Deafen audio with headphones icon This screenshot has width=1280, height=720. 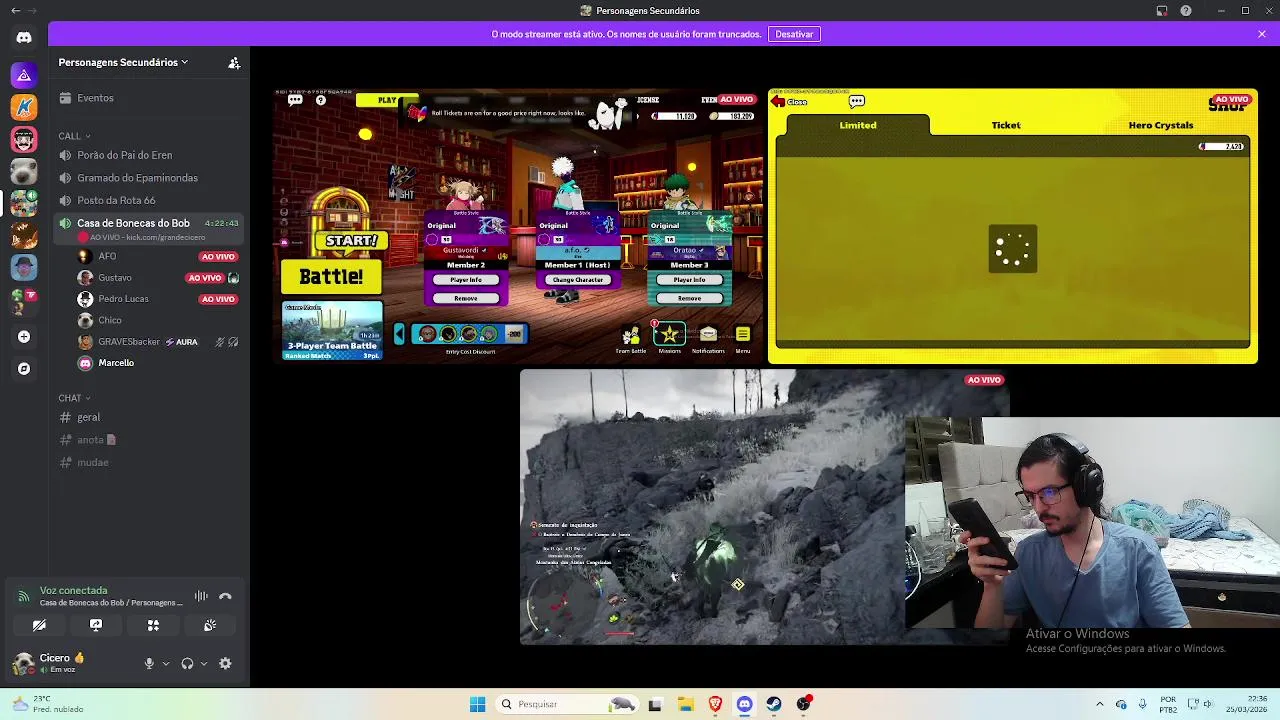point(187,663)
